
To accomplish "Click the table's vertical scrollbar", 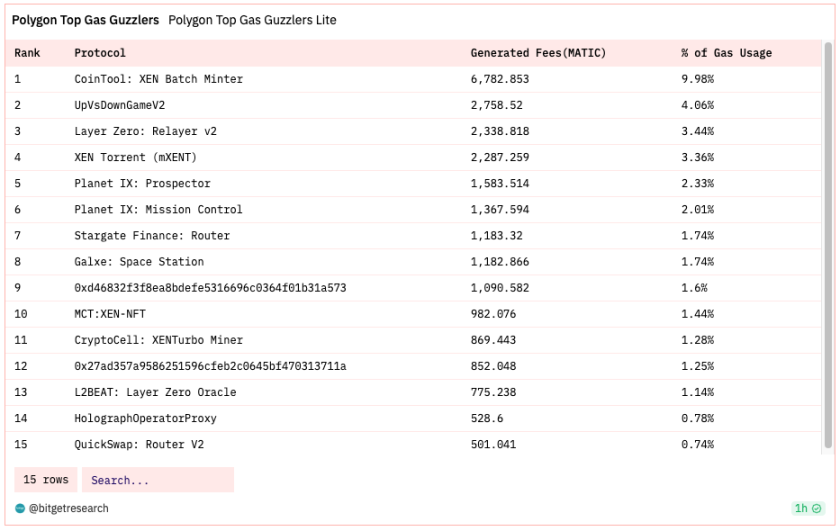I will [828, 245].
